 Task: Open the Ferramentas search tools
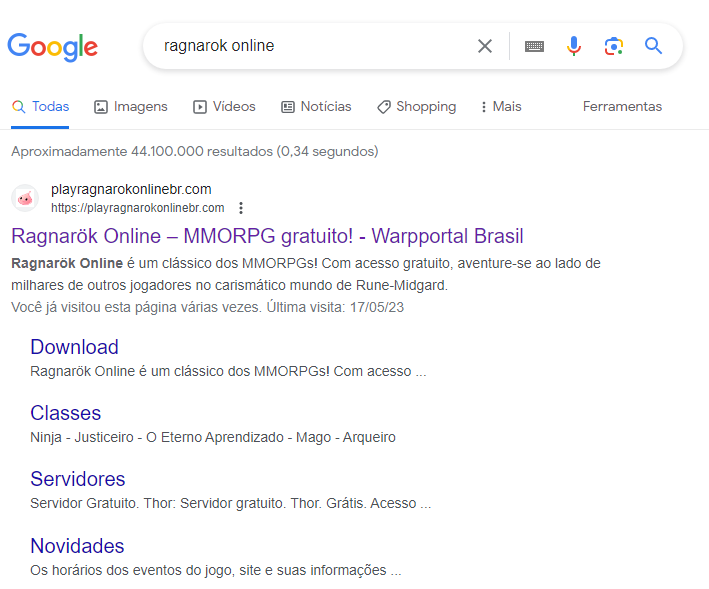tap(622, 107)
